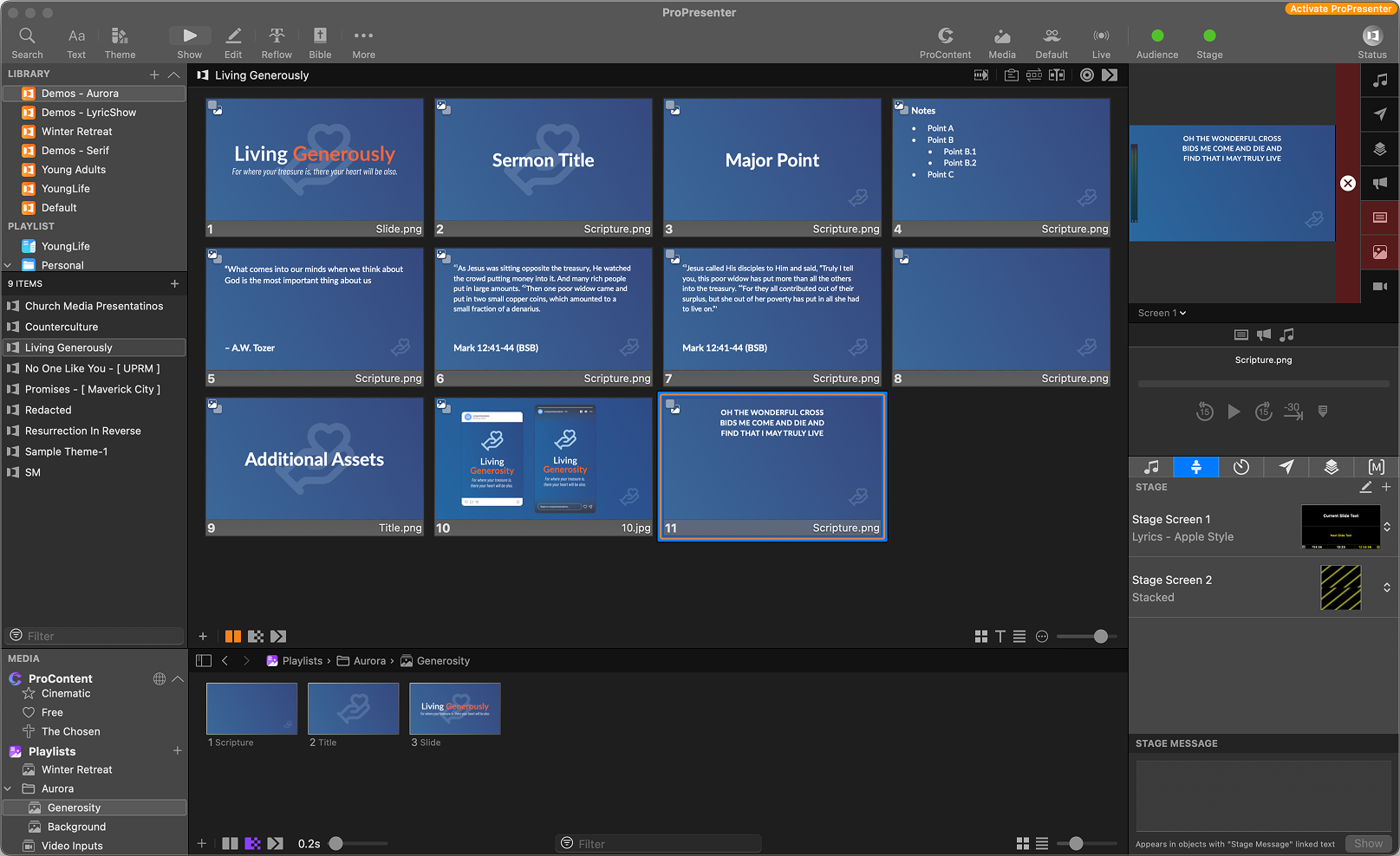Switch to the Timers tab
This screenshot has height=856, width=1400.
1241,467
